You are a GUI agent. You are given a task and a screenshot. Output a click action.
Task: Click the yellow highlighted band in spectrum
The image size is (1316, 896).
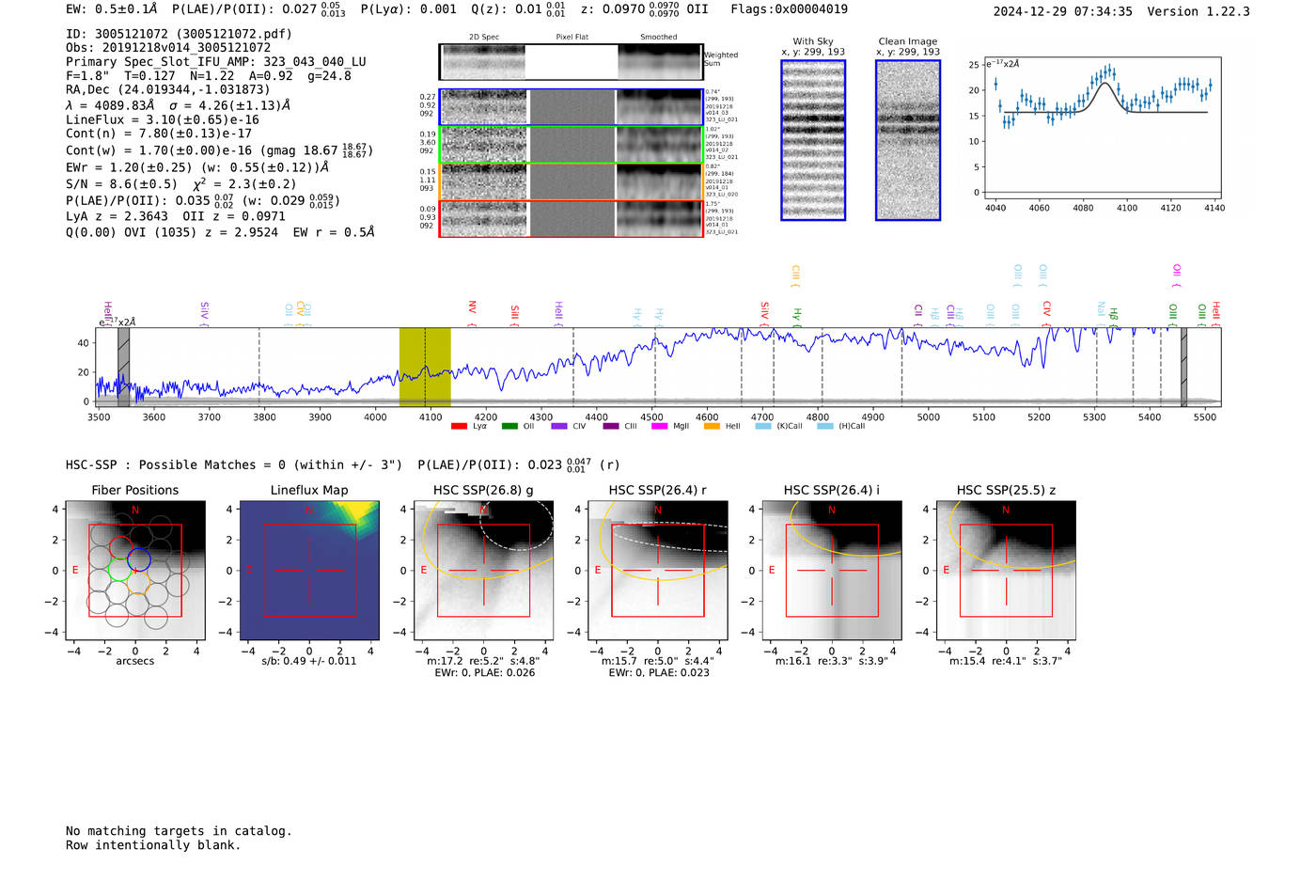[425, 367]
